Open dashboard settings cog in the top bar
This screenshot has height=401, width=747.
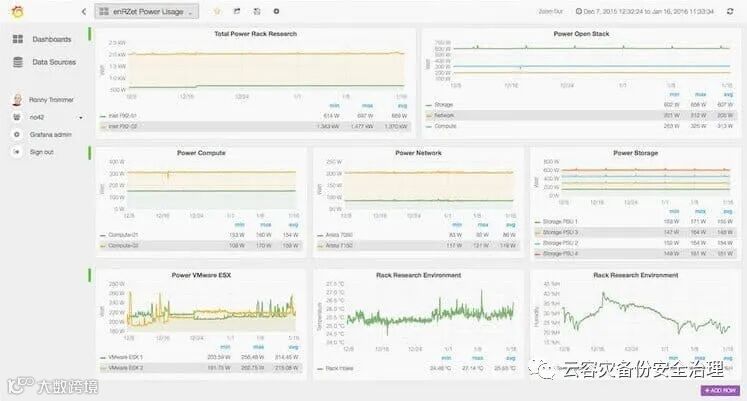pyautogui.click(x=276, y=11)
